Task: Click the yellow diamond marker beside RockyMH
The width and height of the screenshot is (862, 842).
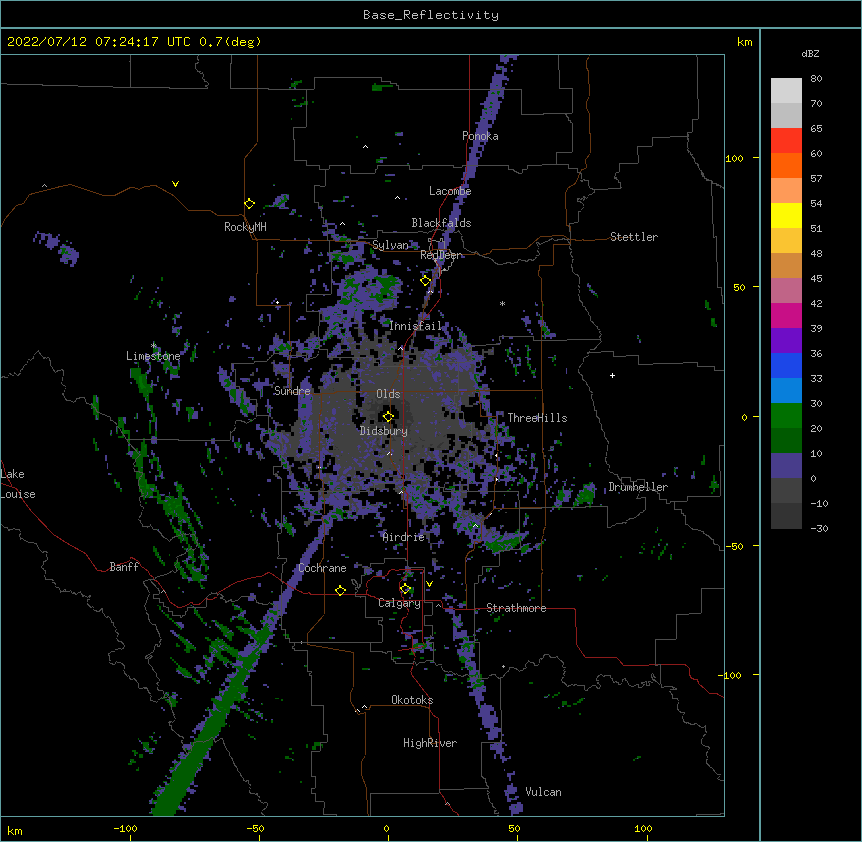Action: pos(249,204)
